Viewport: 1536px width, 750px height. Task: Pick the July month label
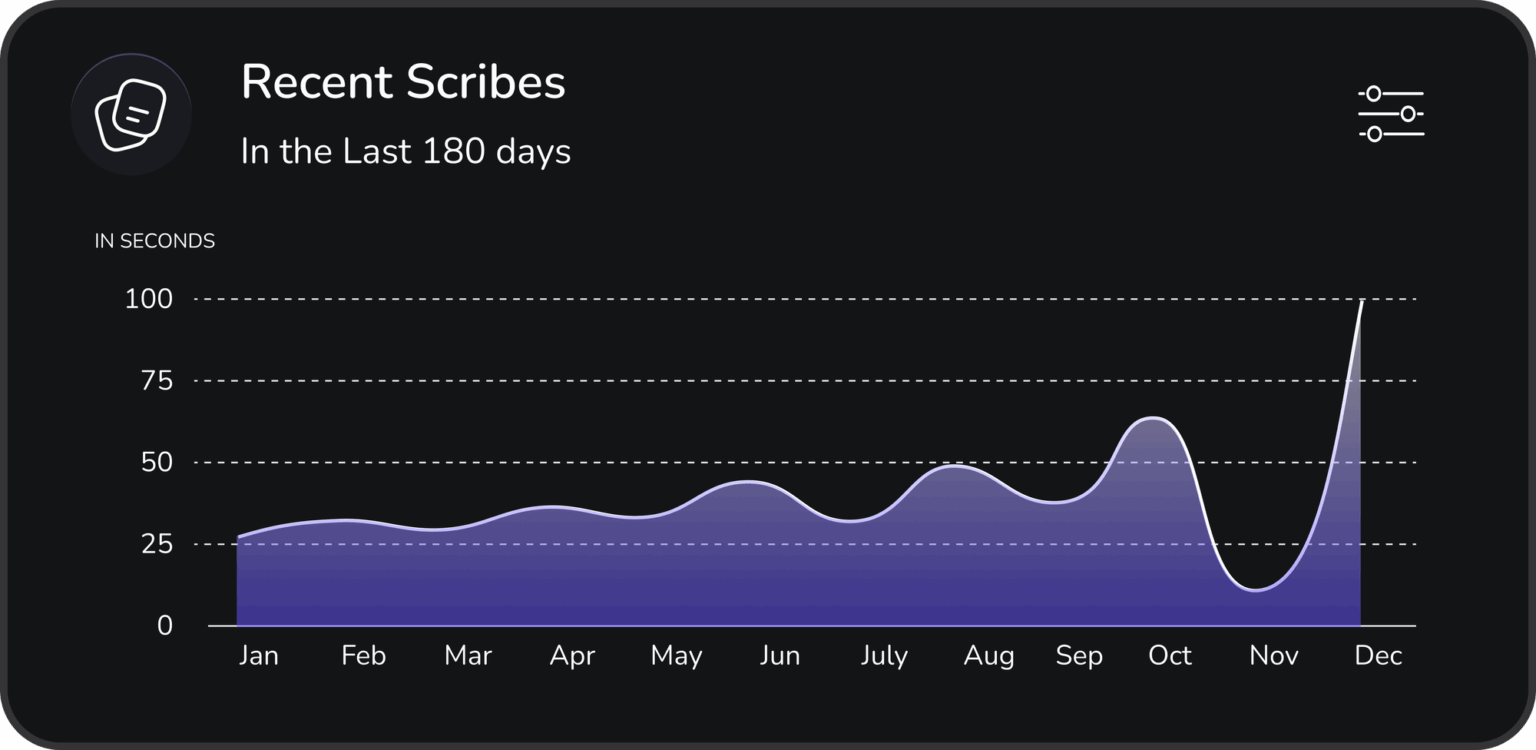(x=884, y=656)
